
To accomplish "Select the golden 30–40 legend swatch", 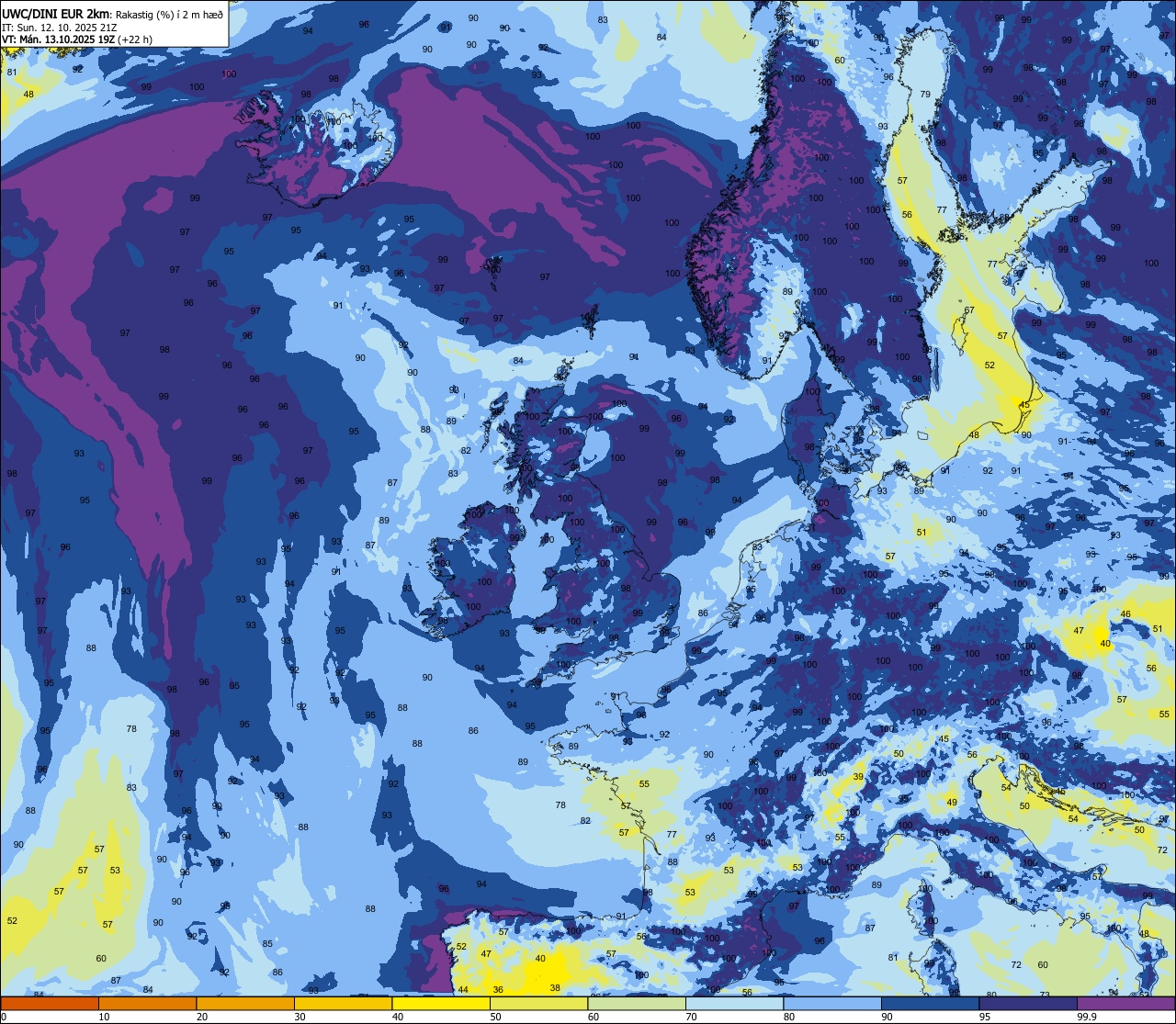I will [343, 1003].
